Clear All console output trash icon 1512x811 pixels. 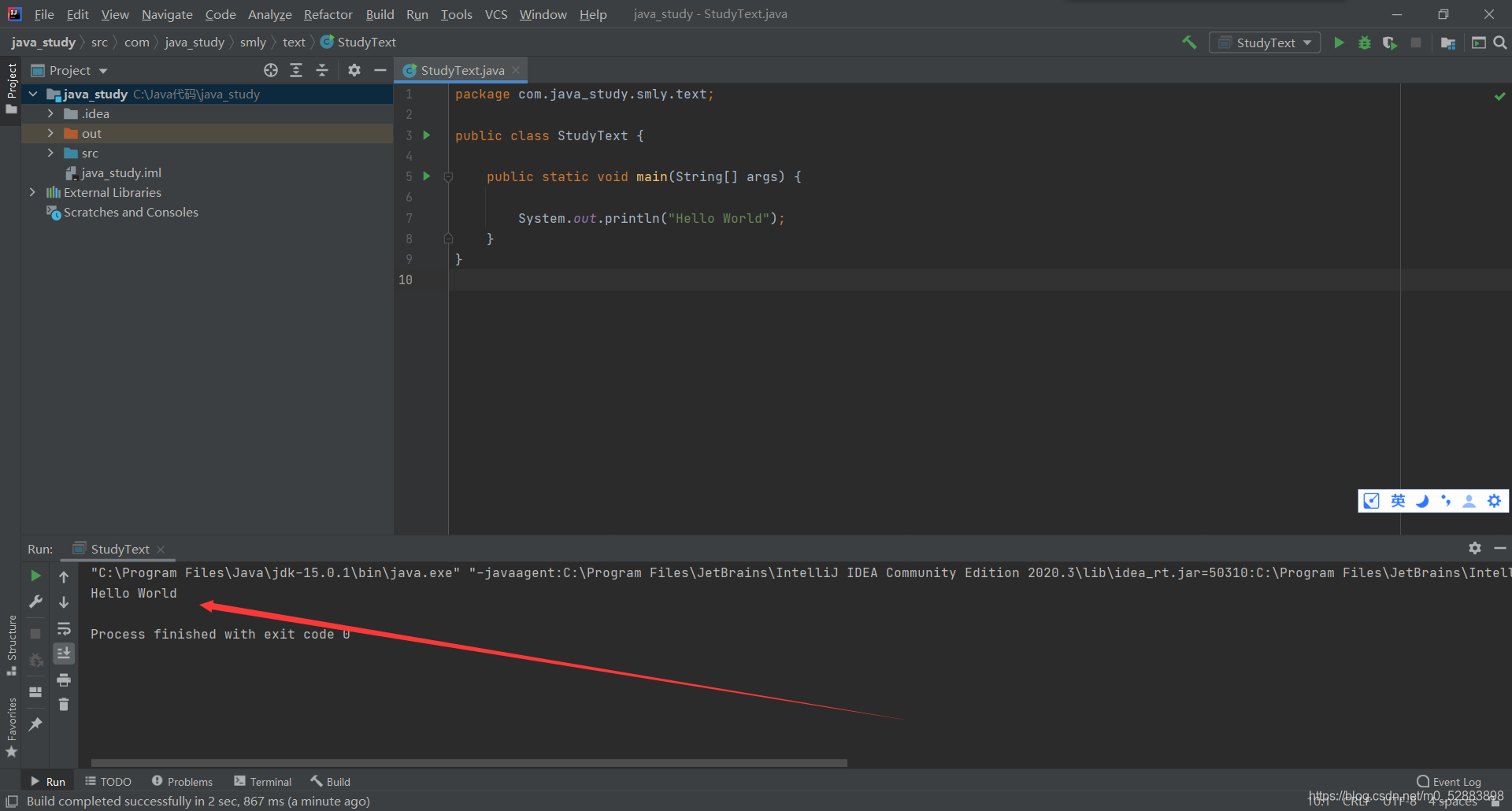tap(64, 705)
